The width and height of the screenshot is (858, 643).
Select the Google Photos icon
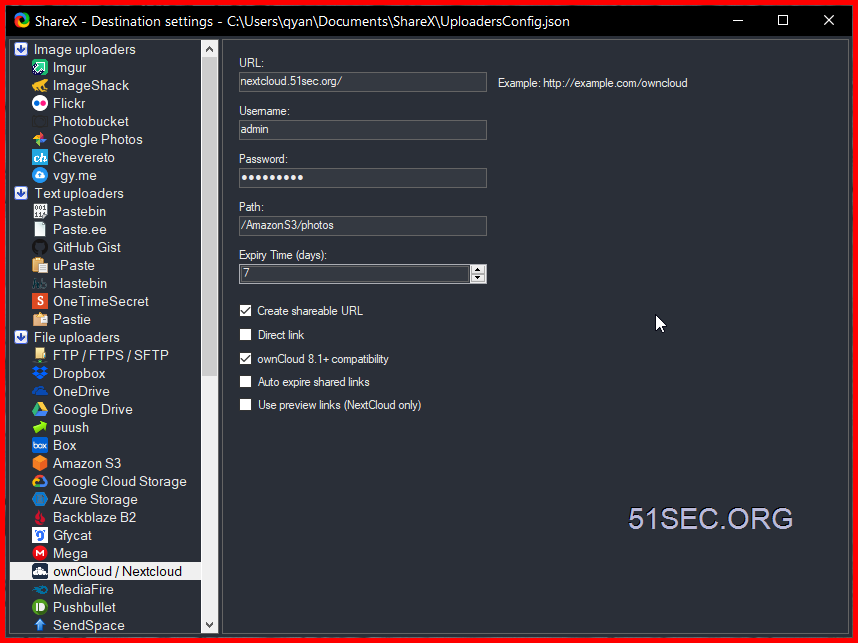[x=40, y=140]
